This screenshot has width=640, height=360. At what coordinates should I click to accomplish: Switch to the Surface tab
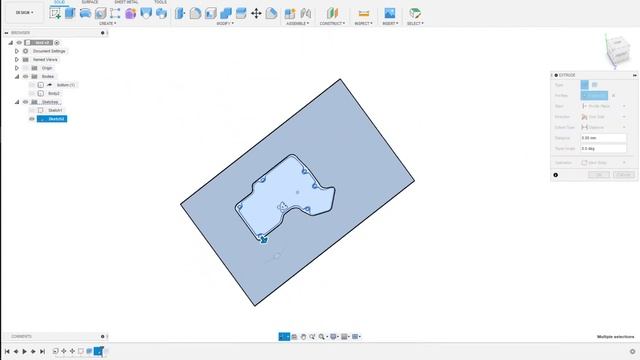(90, 2)
